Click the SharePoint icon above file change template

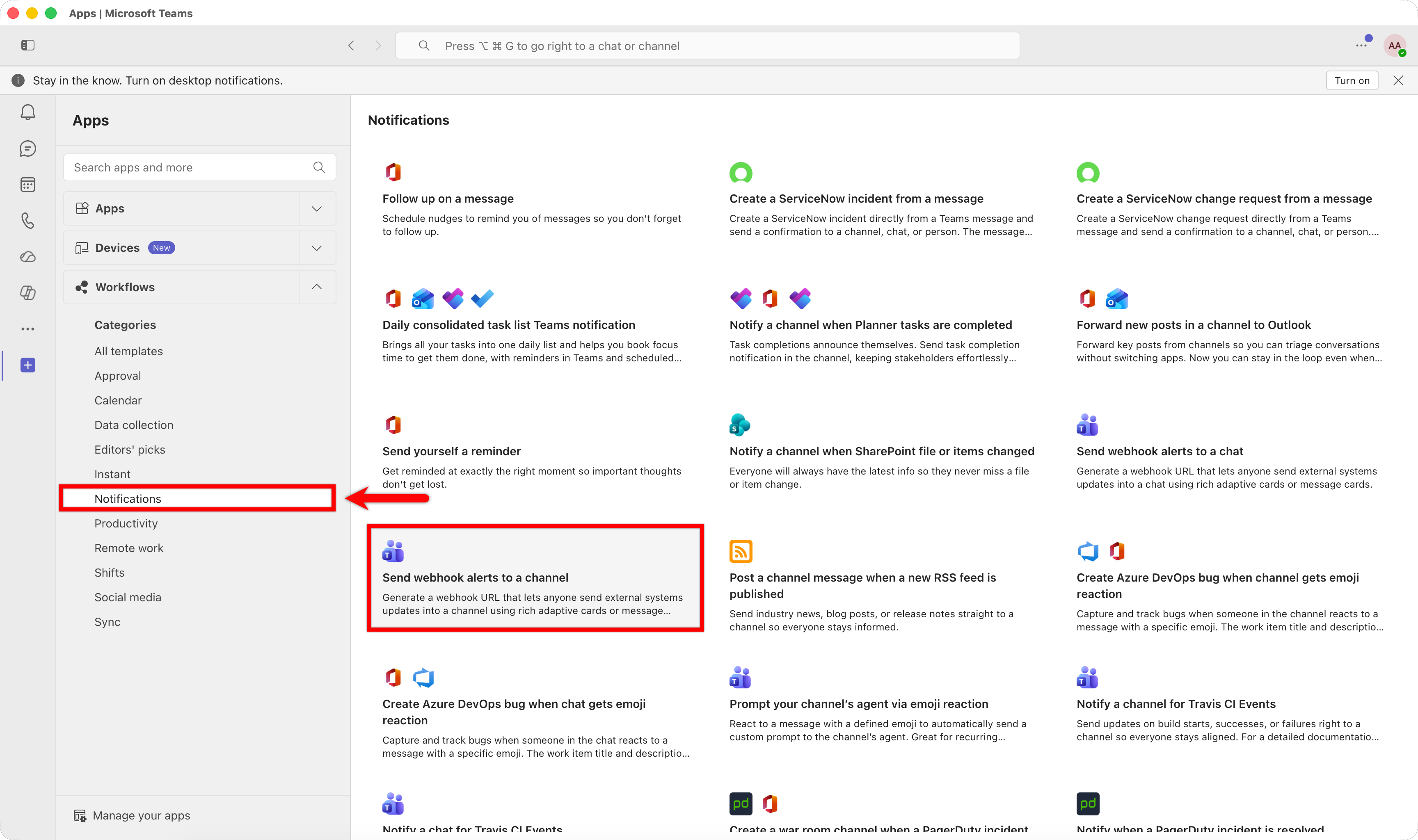(740, 425)
